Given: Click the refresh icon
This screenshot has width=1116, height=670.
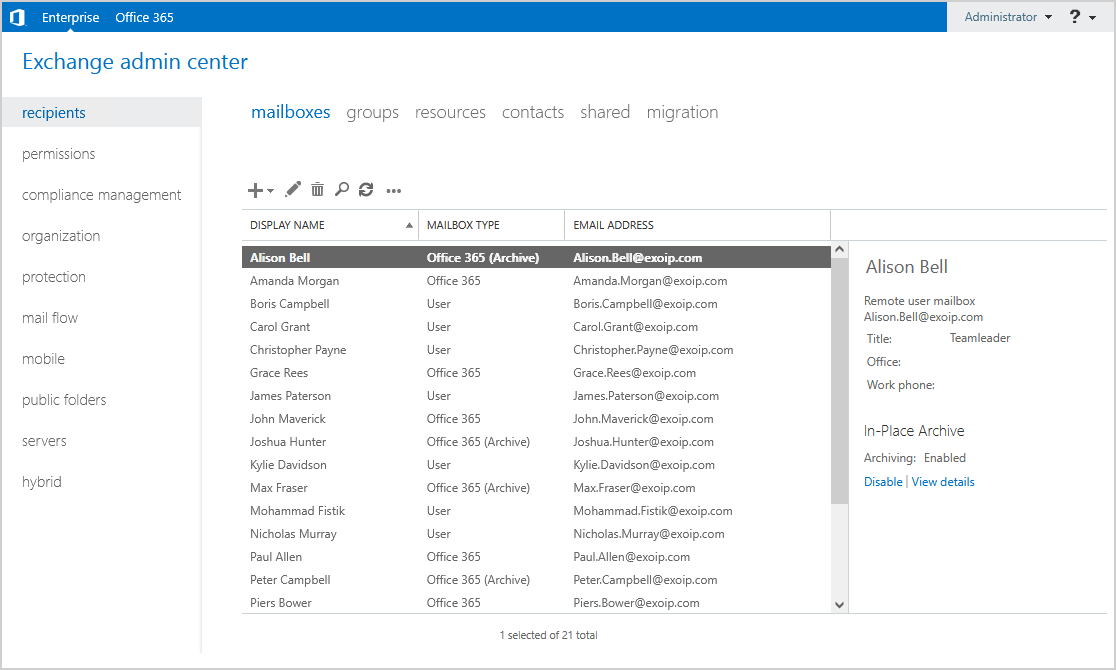Looking at the screenshot, I should point(366,189).
